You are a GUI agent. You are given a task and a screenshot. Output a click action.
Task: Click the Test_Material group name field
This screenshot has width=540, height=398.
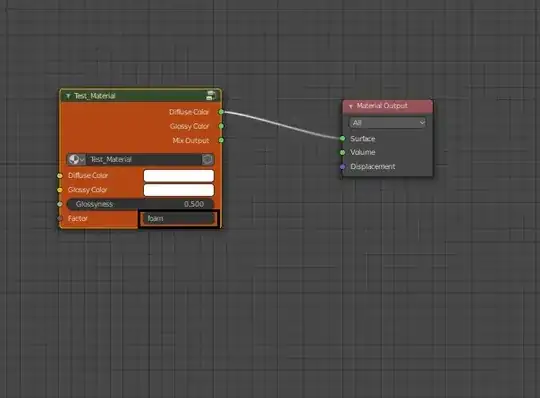pos(144,159)
